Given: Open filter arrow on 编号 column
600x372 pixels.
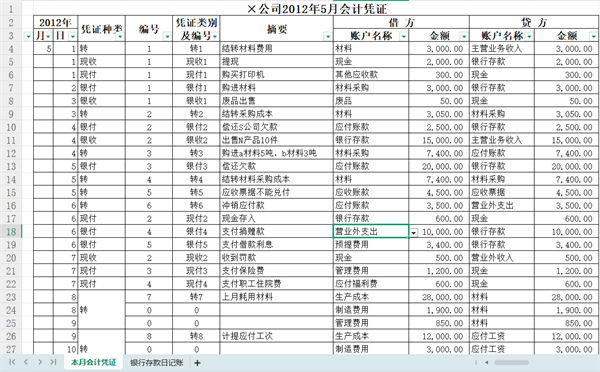Looking at the screenshot, I should point(167,36).
